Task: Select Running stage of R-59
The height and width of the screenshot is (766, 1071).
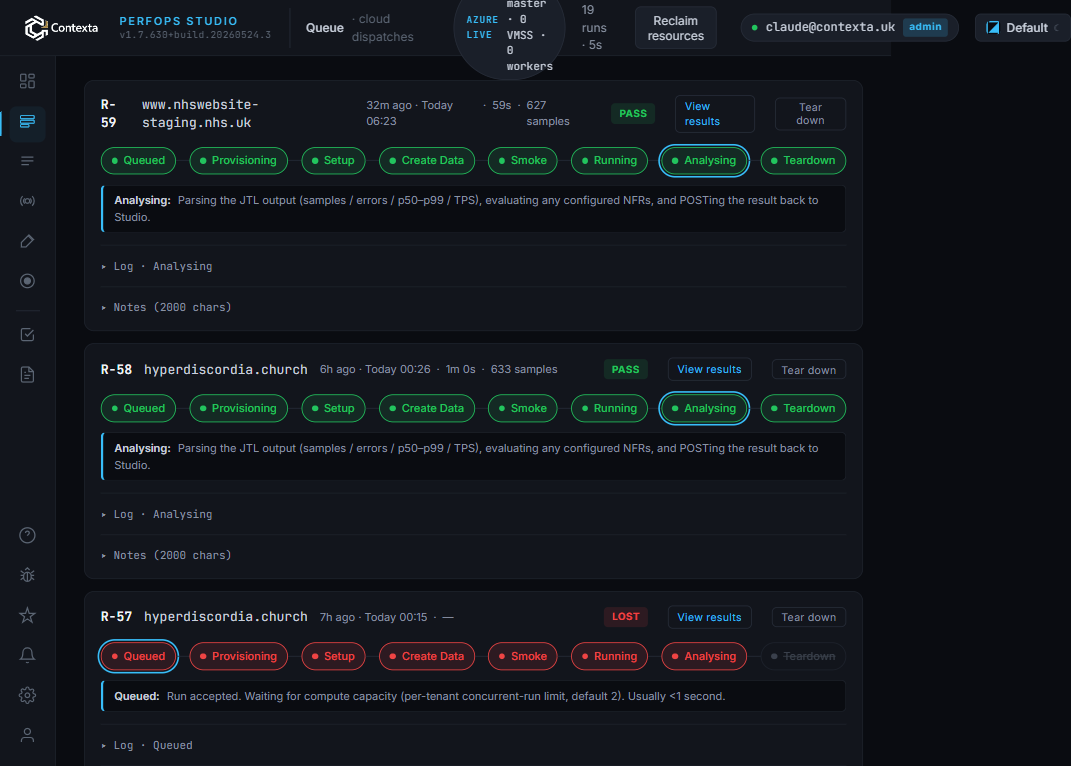Action: pyautogui.click(x=609, y=161)
